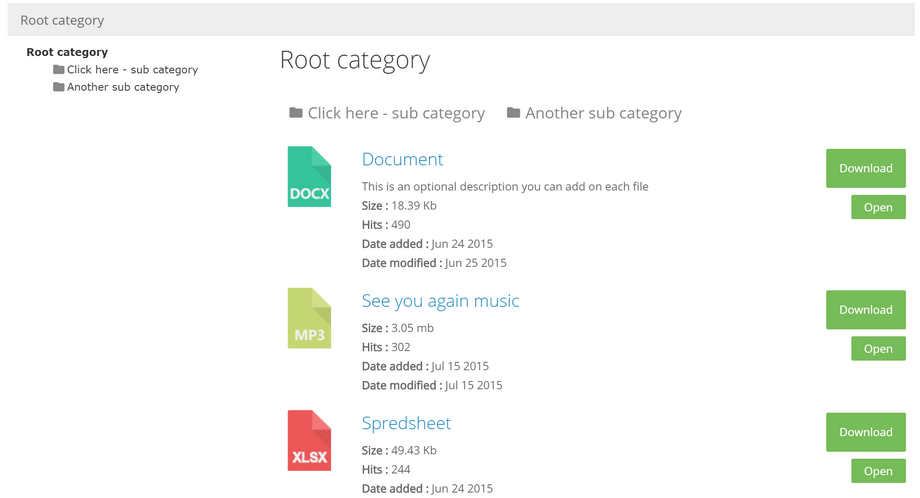Click 'Root category' breadcrumb in top bar
Image resolution: width=920 pixels, height=498 pixels.
(x=62, y=21)
